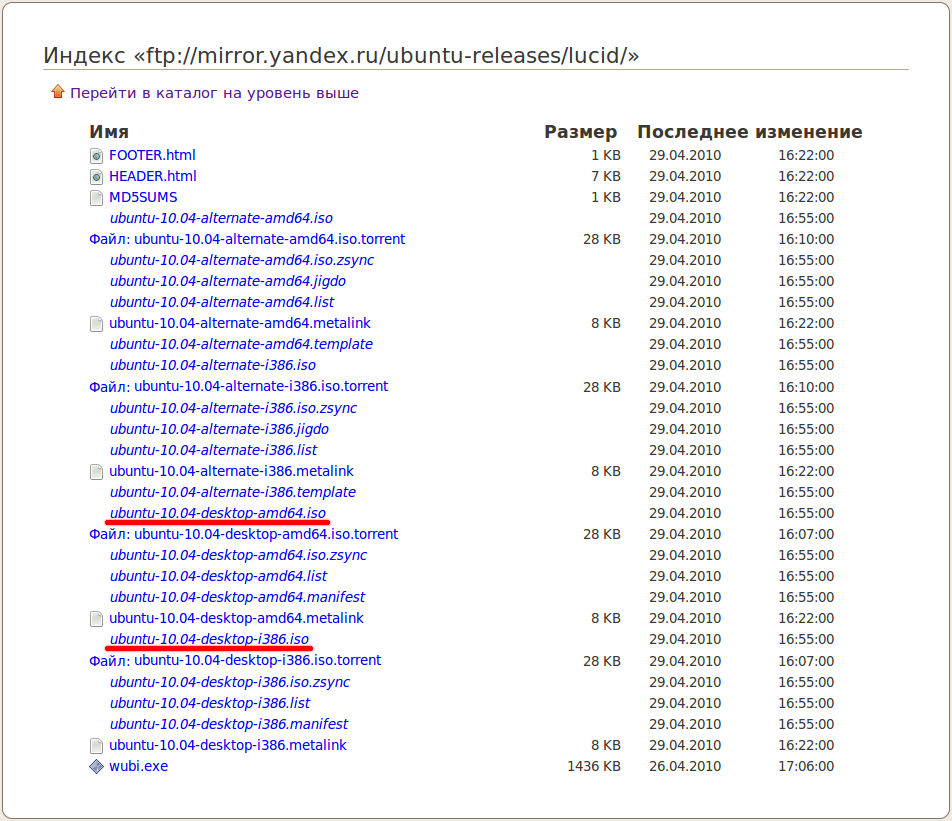Image resolution: width=952 pixels, height=821 pixels.
Task: Sort listing by the Размер column header
Action: point(580,132)
